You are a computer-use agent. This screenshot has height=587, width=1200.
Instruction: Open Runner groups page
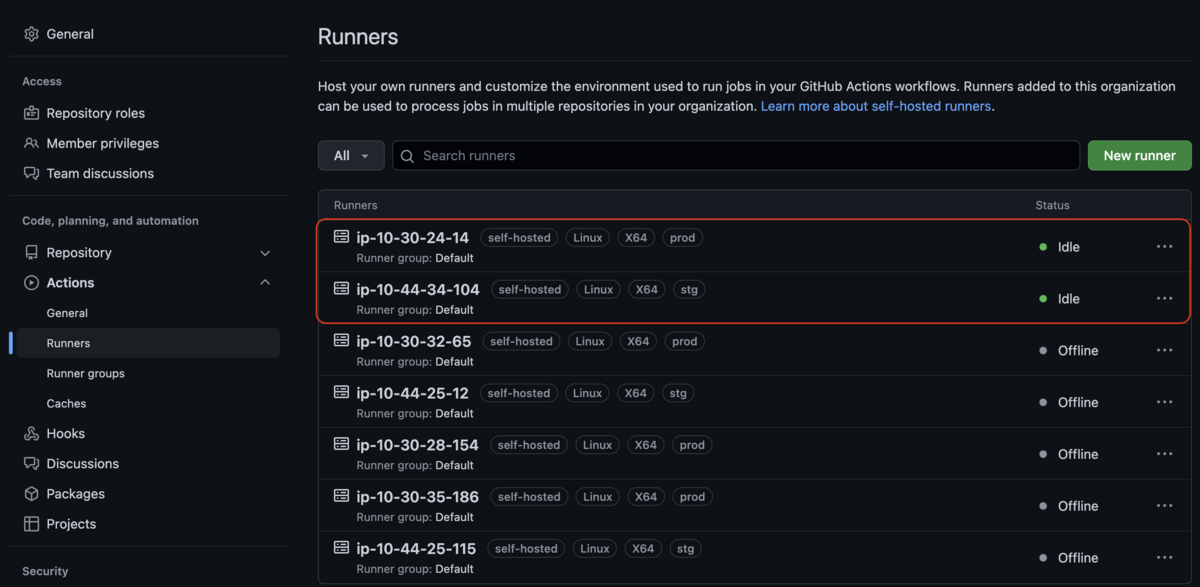pos(85,373)
